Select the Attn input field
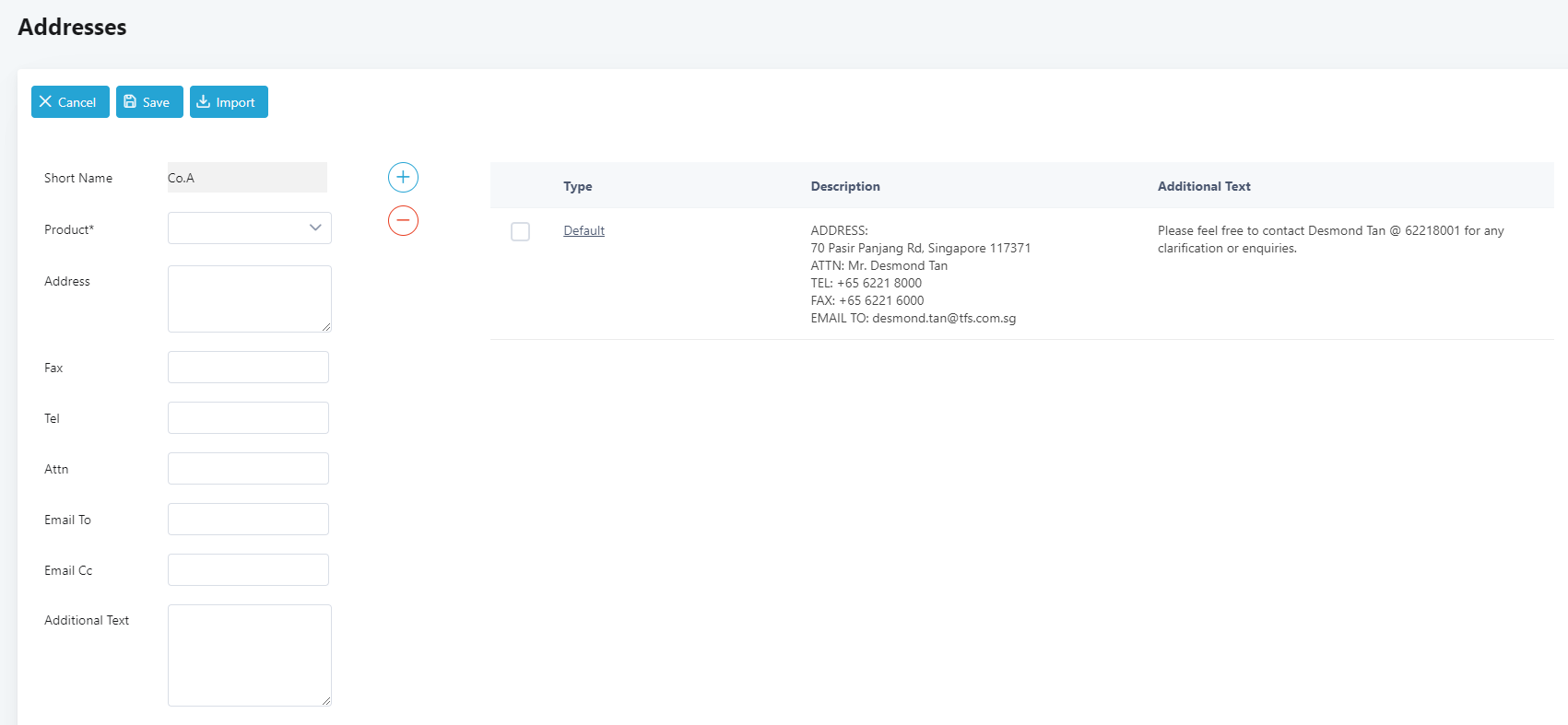This screenshot has width=1568, height=725. 248,468
